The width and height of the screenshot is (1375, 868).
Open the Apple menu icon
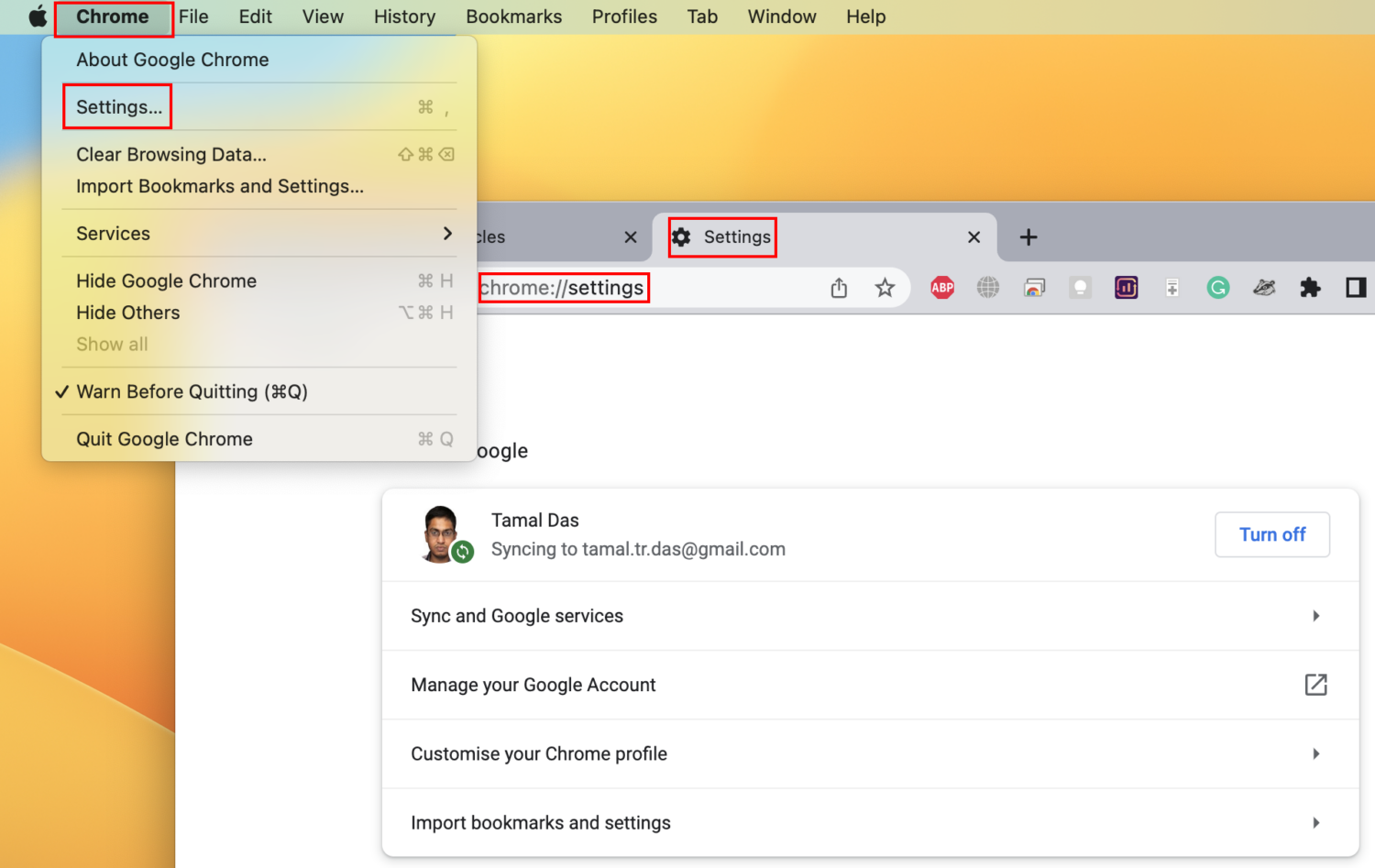[x=38, y=16]
